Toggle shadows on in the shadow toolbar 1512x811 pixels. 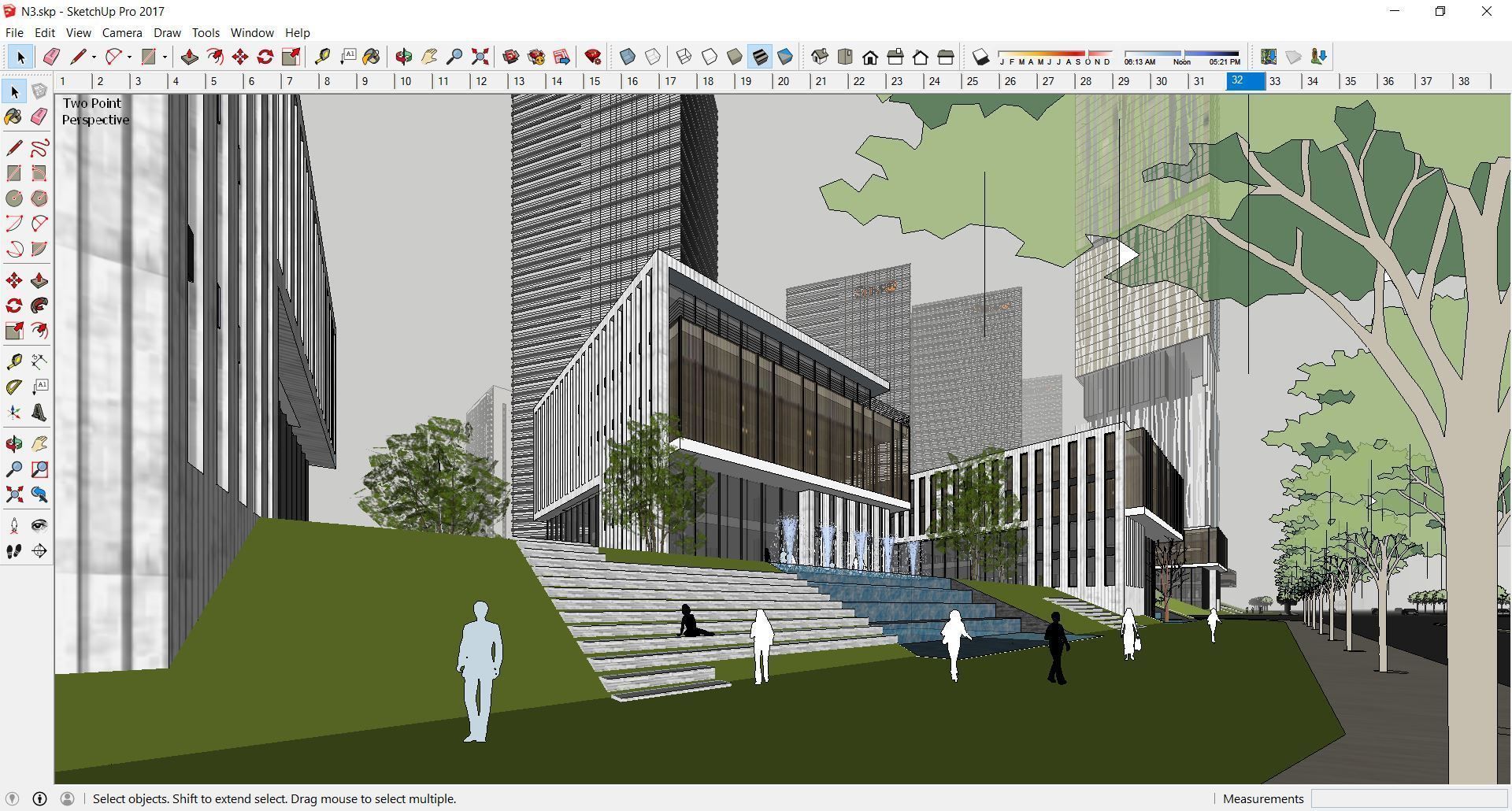980,56
